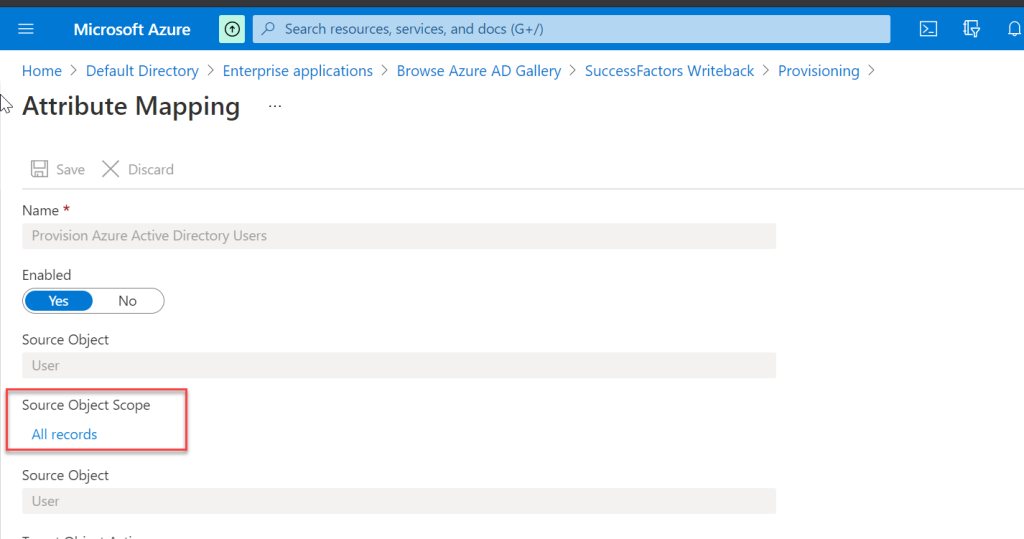The height and width of the screenshot is (539, 1024).
Task: Open the notifications bell
Action: point(1014,29)
